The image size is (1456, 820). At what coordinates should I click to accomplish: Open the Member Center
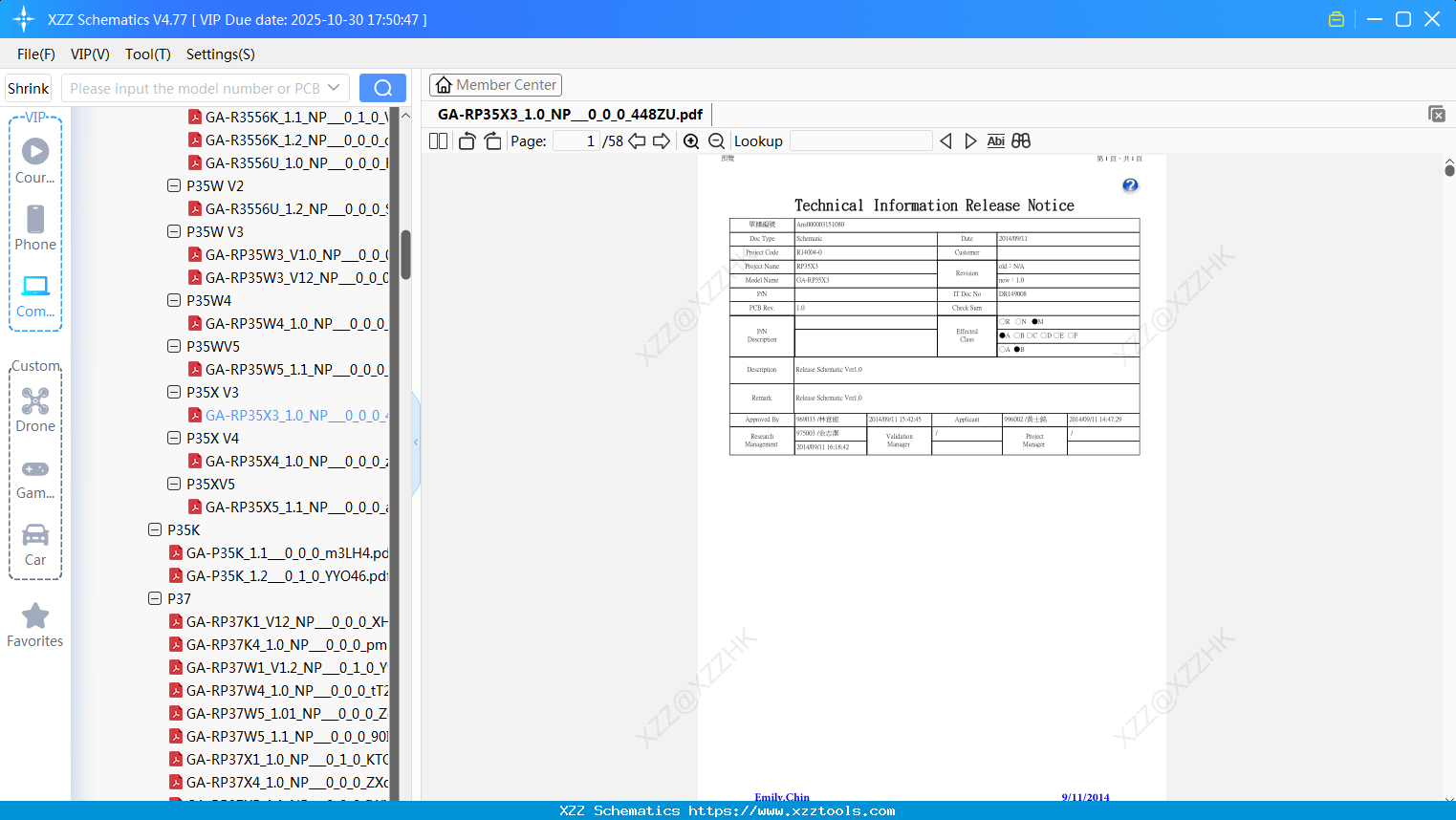click(495, 85)
